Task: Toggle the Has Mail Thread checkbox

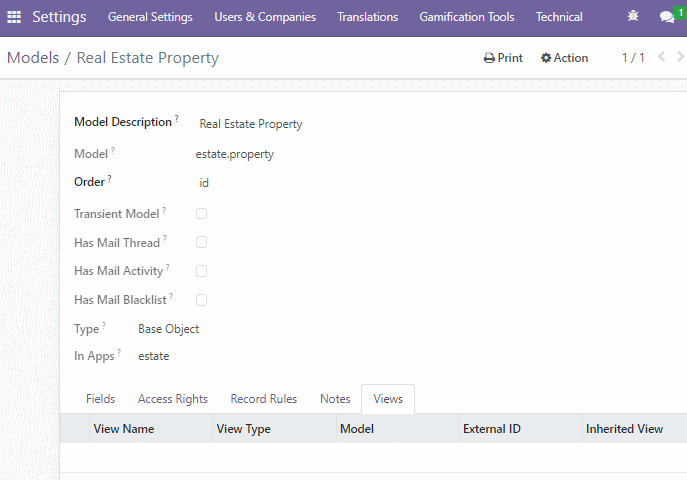Action: 202,242
